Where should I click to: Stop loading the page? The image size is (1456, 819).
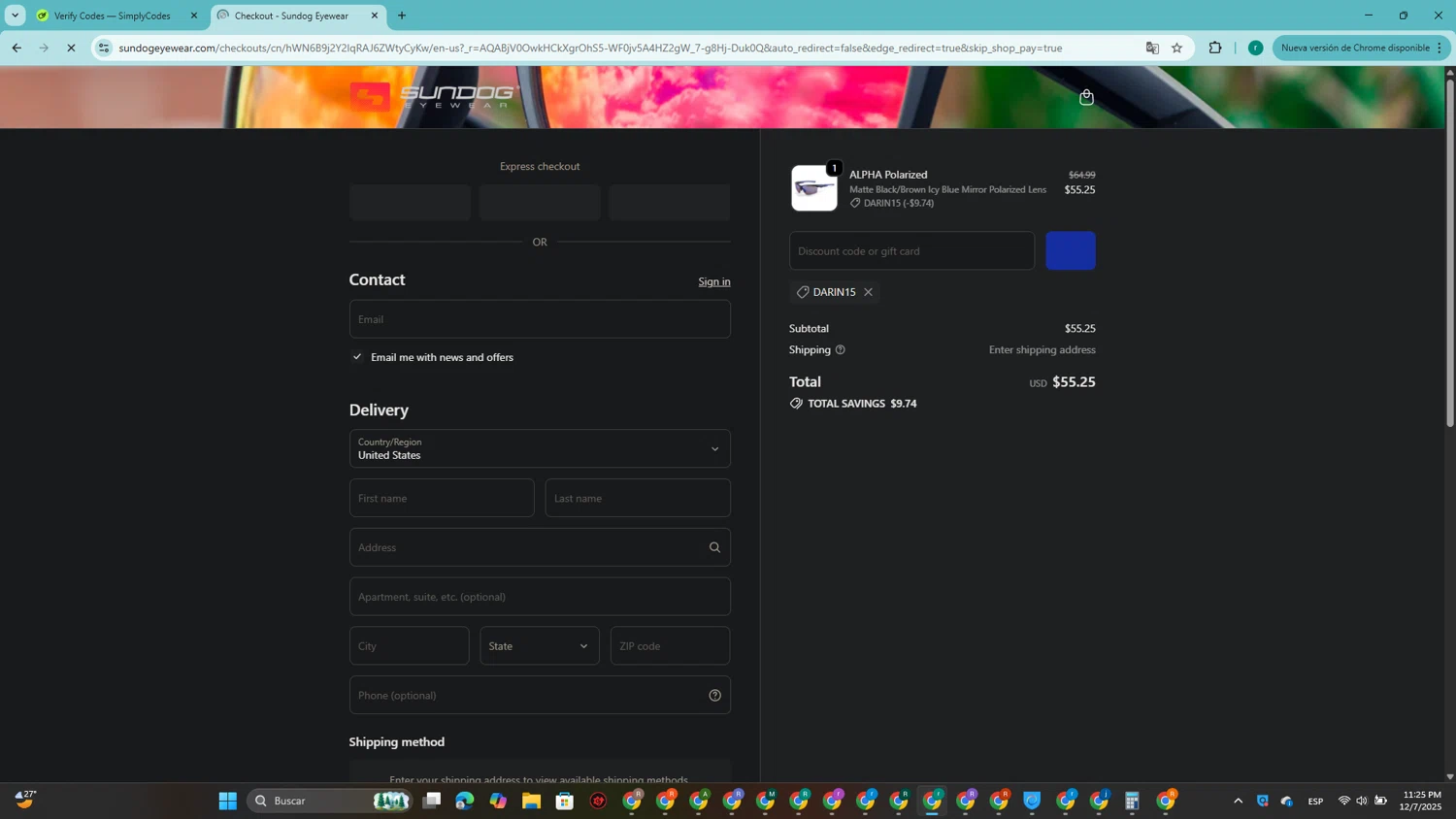[71, 48]
